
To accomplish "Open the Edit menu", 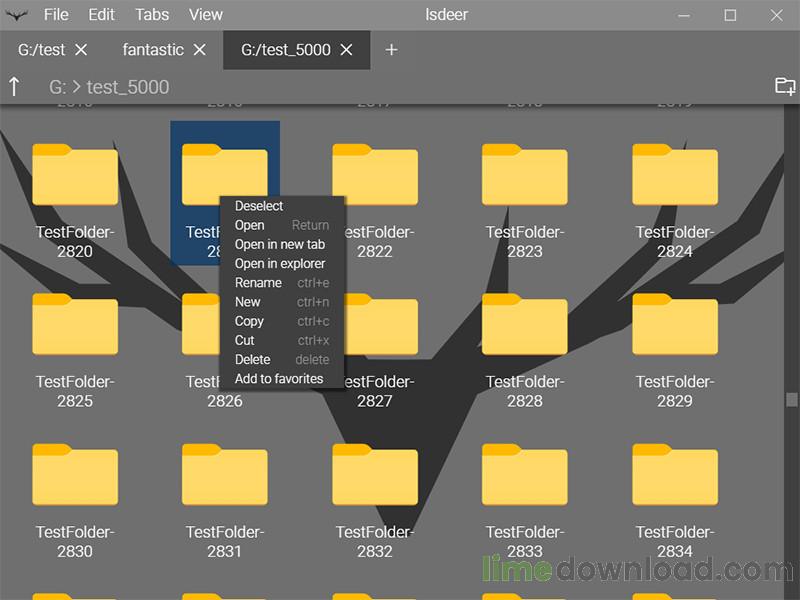I will 101,15.
